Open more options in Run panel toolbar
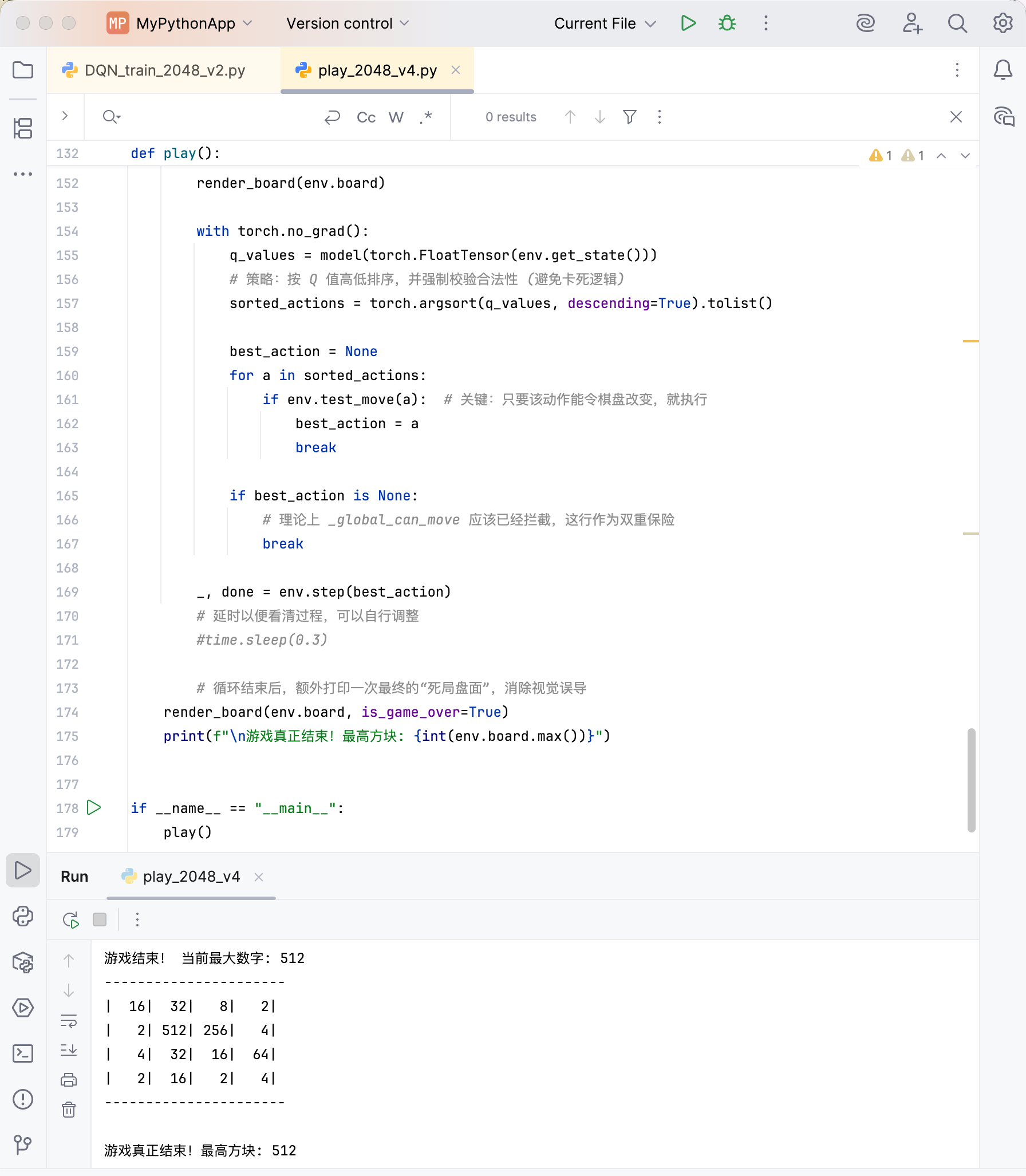This screenshot has height=1176, width=1026. click(x=137, y=920)
